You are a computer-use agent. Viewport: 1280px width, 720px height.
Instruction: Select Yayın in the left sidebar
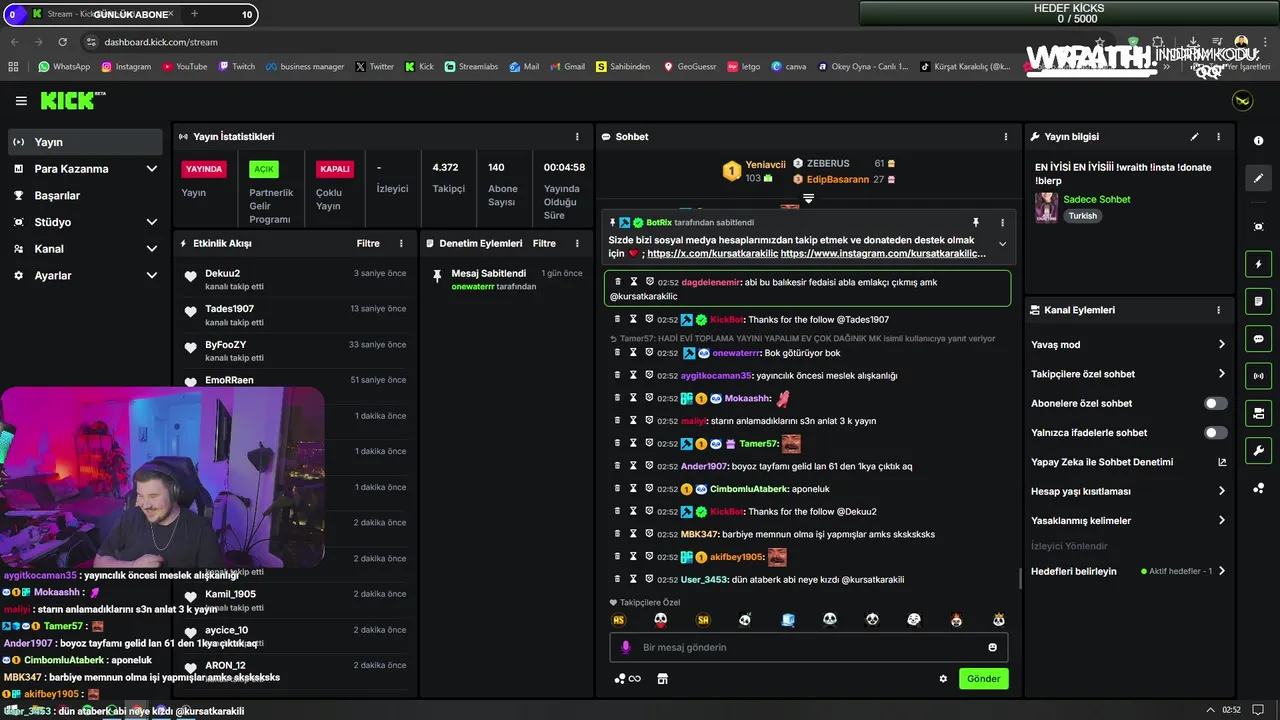pyautogui.click(x=85, y=142)
